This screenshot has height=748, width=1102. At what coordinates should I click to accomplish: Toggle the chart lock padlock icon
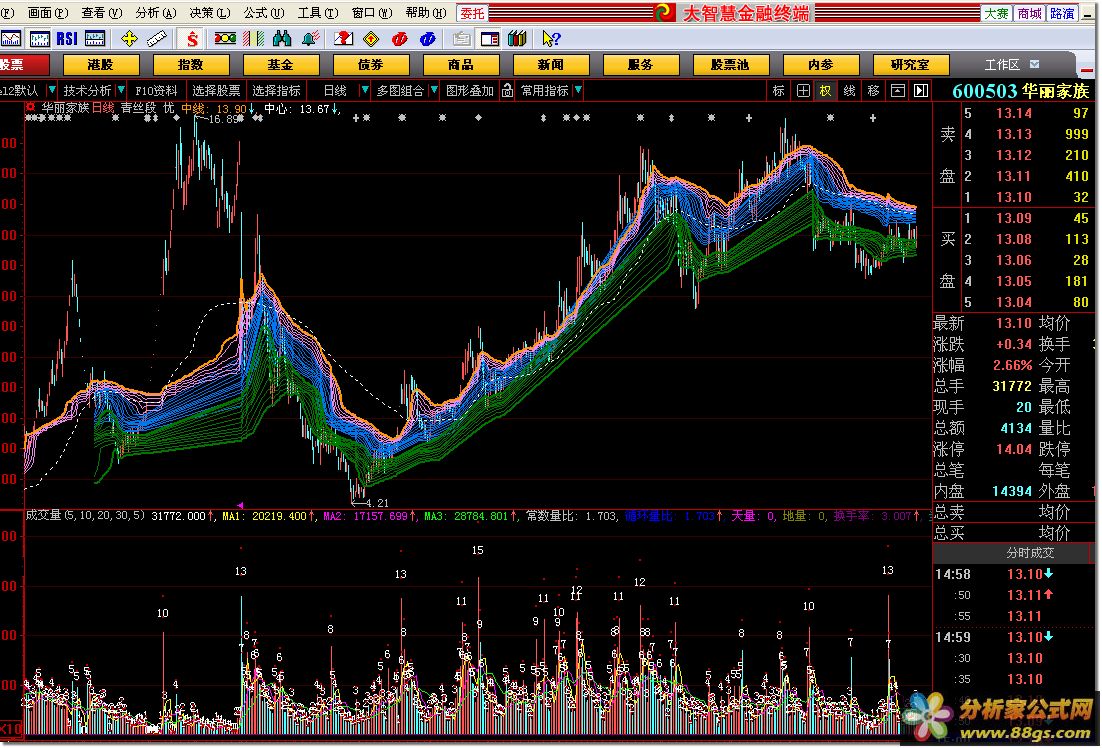coord(507,91)
